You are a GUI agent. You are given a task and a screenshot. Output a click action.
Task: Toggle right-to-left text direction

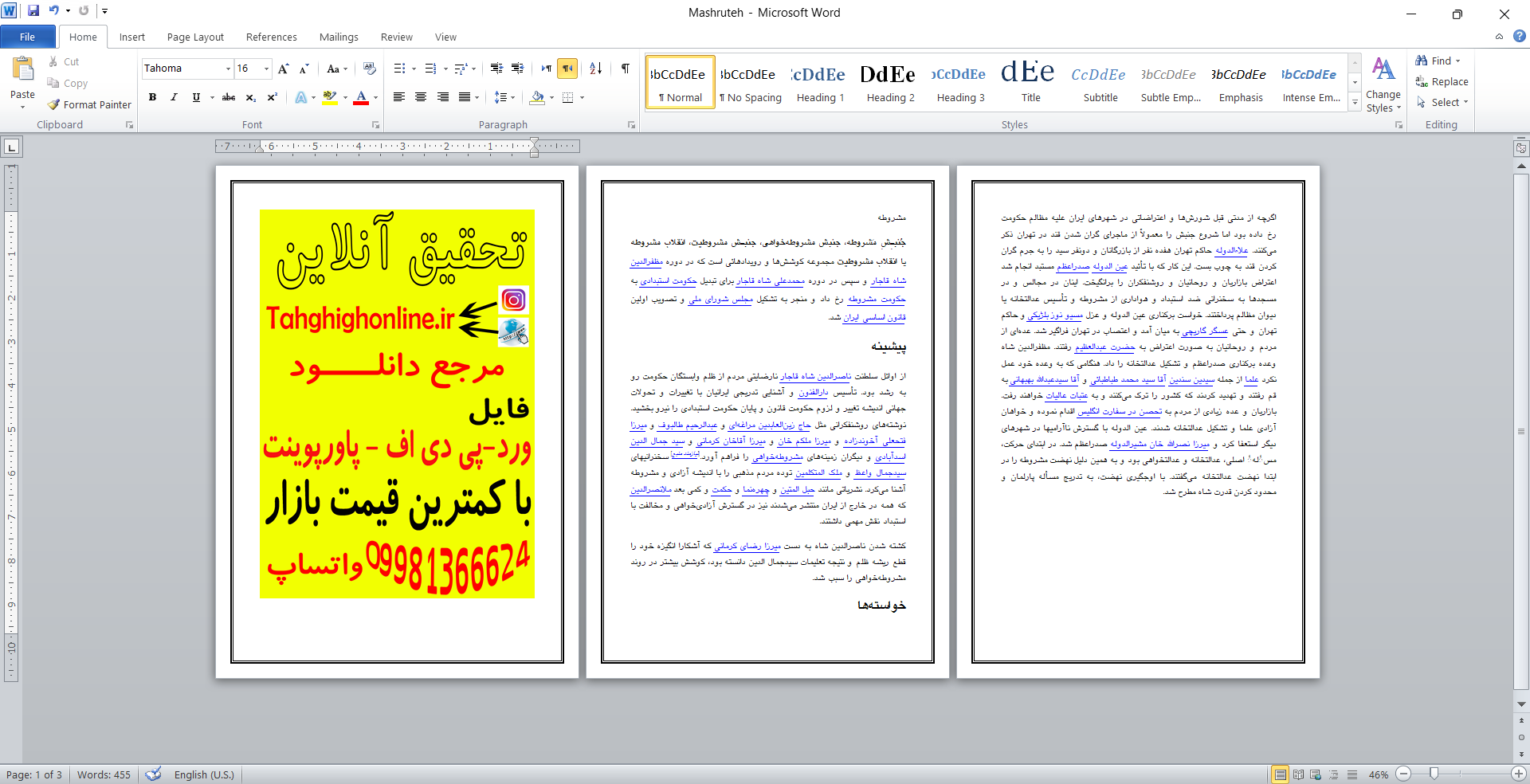tap(567, 69)
